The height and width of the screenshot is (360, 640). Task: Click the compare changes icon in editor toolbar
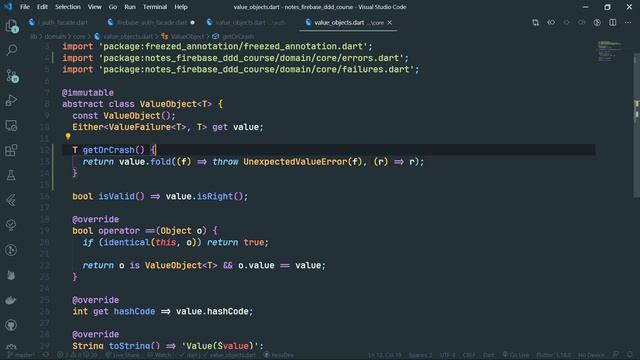[536, 22]
